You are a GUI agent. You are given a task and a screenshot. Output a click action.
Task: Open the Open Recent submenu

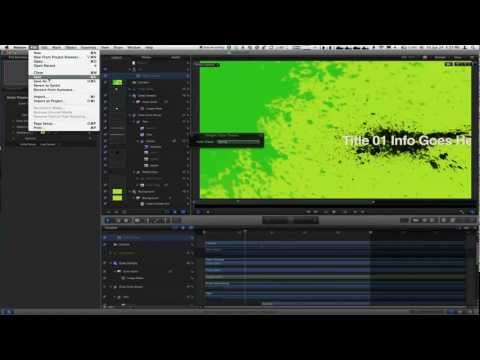pos(64,66)
